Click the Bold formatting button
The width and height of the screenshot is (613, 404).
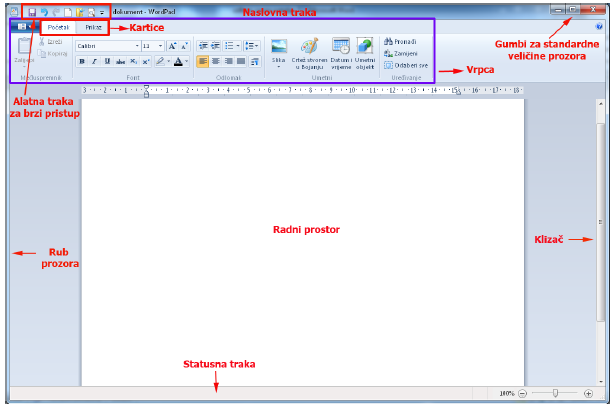coord(82,61)
